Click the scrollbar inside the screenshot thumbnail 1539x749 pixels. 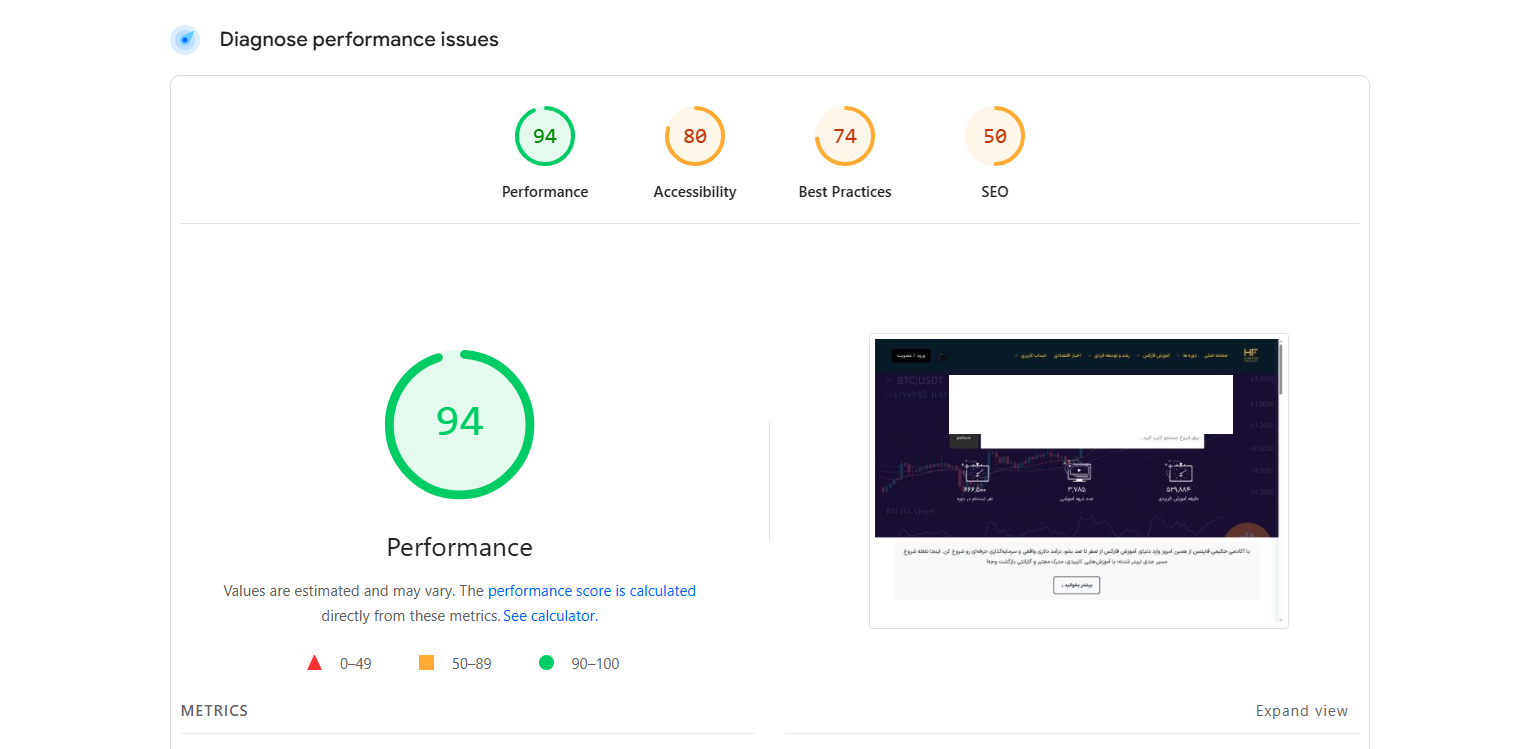tap(1280, 370)
